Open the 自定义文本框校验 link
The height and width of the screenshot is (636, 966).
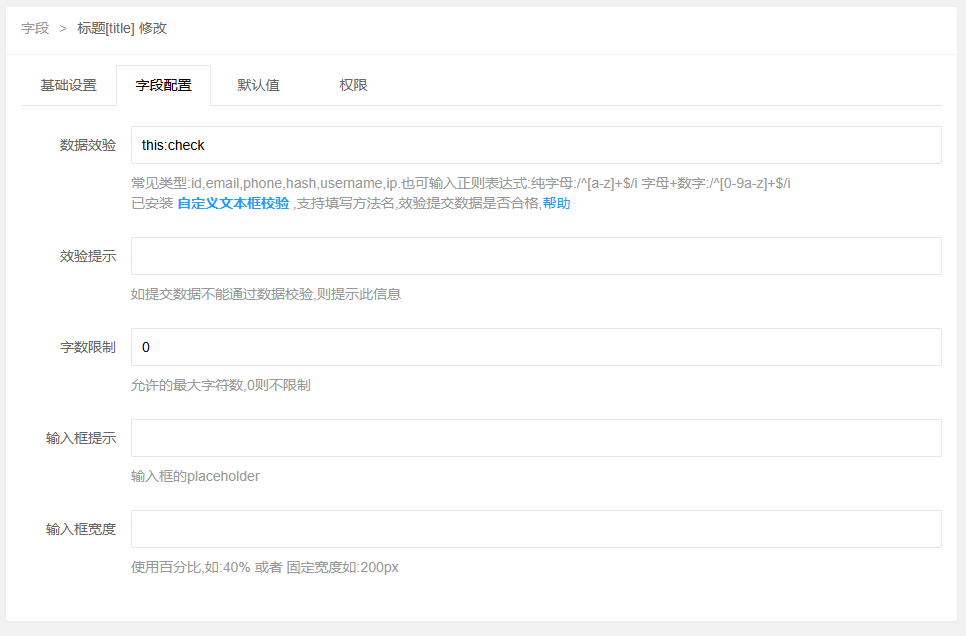click(233, 203)
